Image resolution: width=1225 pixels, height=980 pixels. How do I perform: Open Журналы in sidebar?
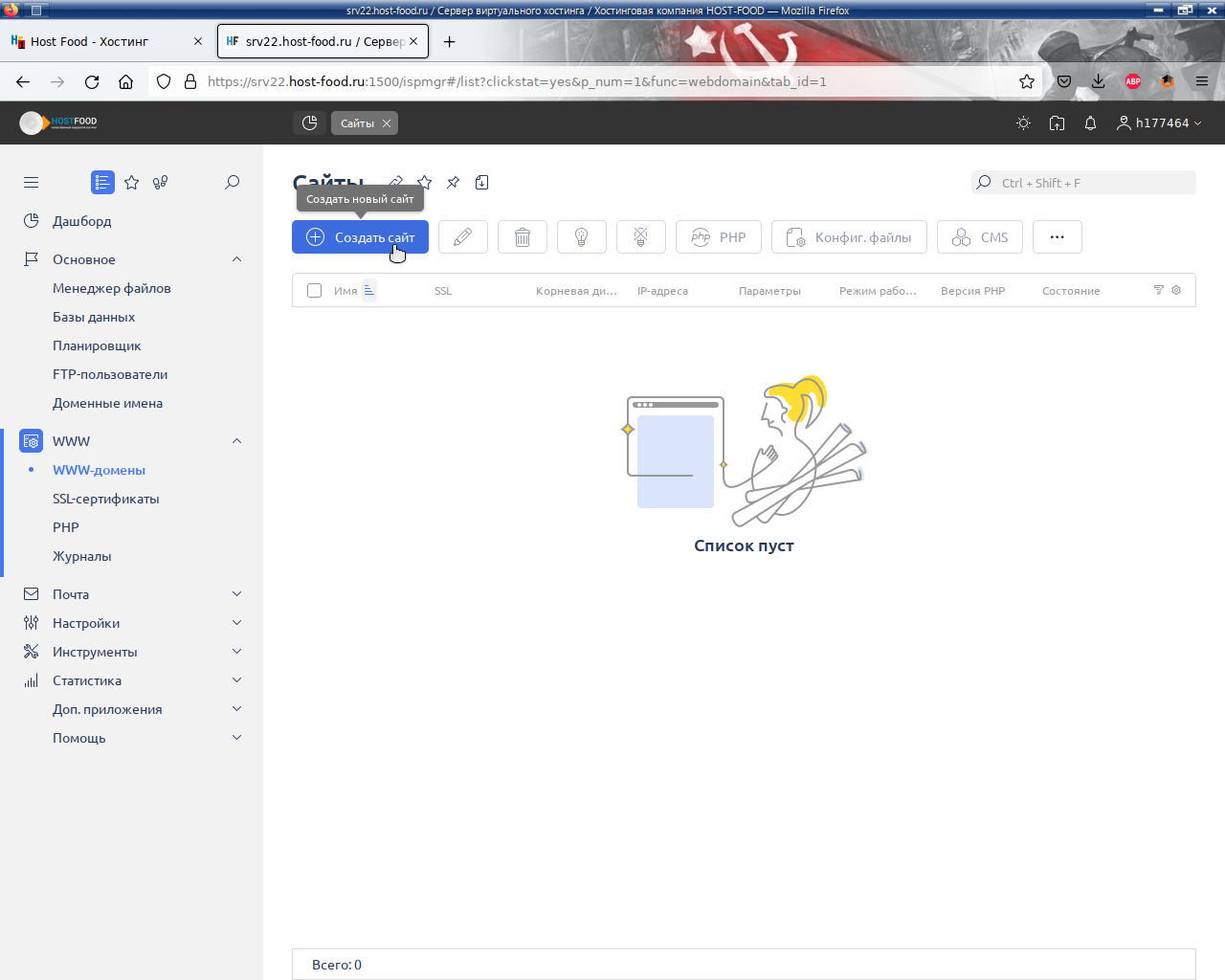coord(82,556)
